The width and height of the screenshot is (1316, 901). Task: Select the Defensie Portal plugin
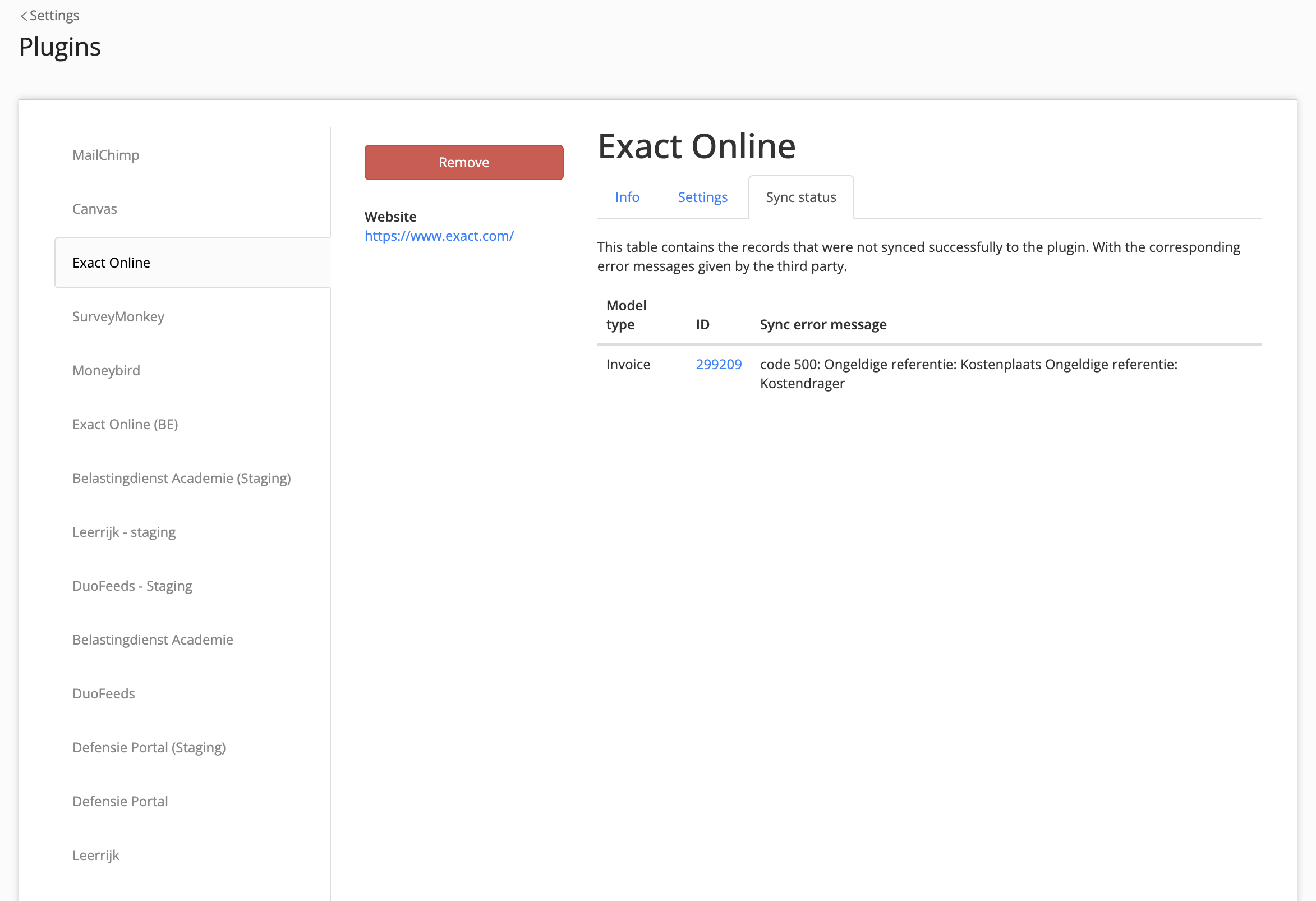pos(120,801)
